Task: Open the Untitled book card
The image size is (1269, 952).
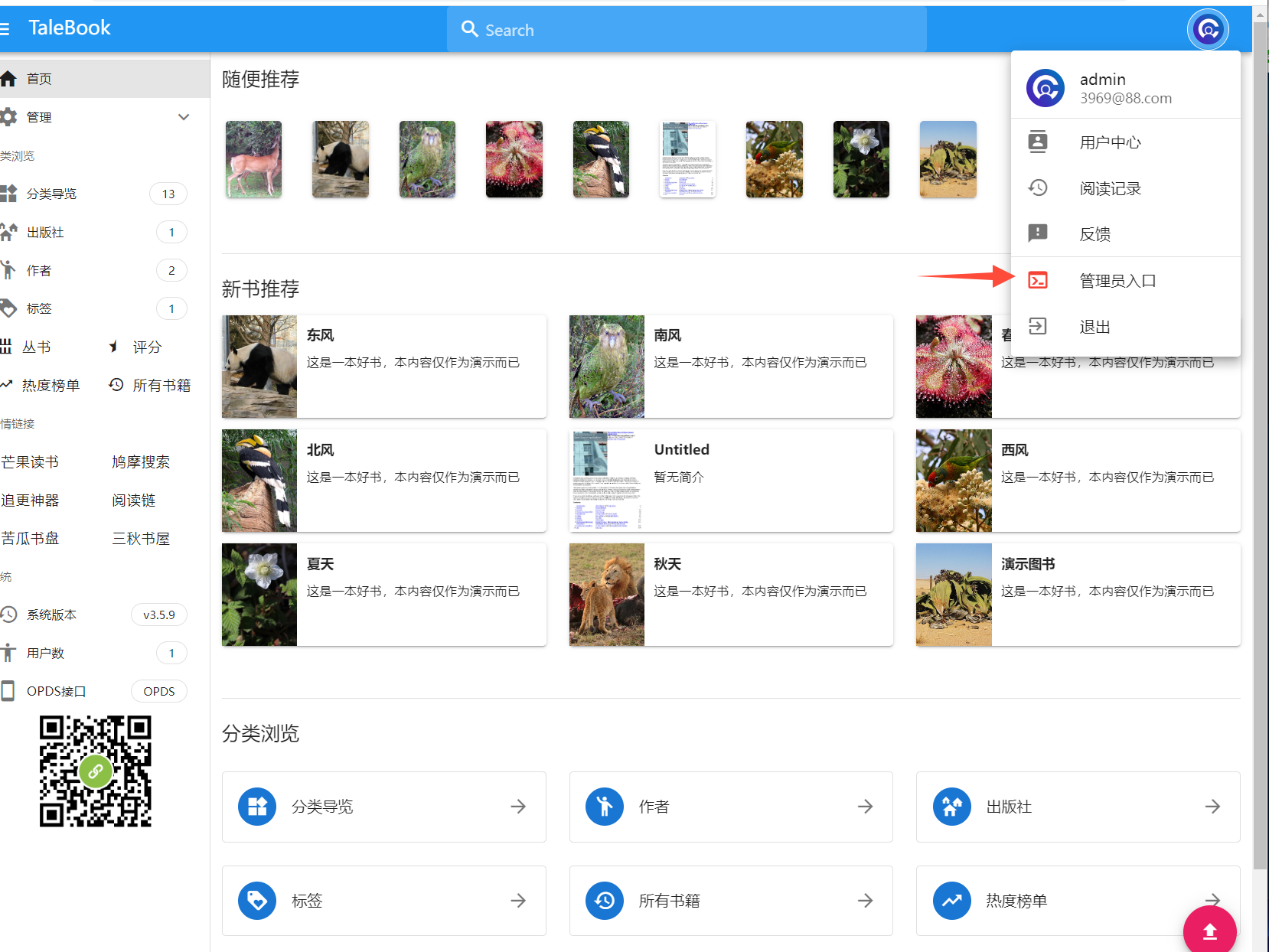Action: click(x=731, y=481)
